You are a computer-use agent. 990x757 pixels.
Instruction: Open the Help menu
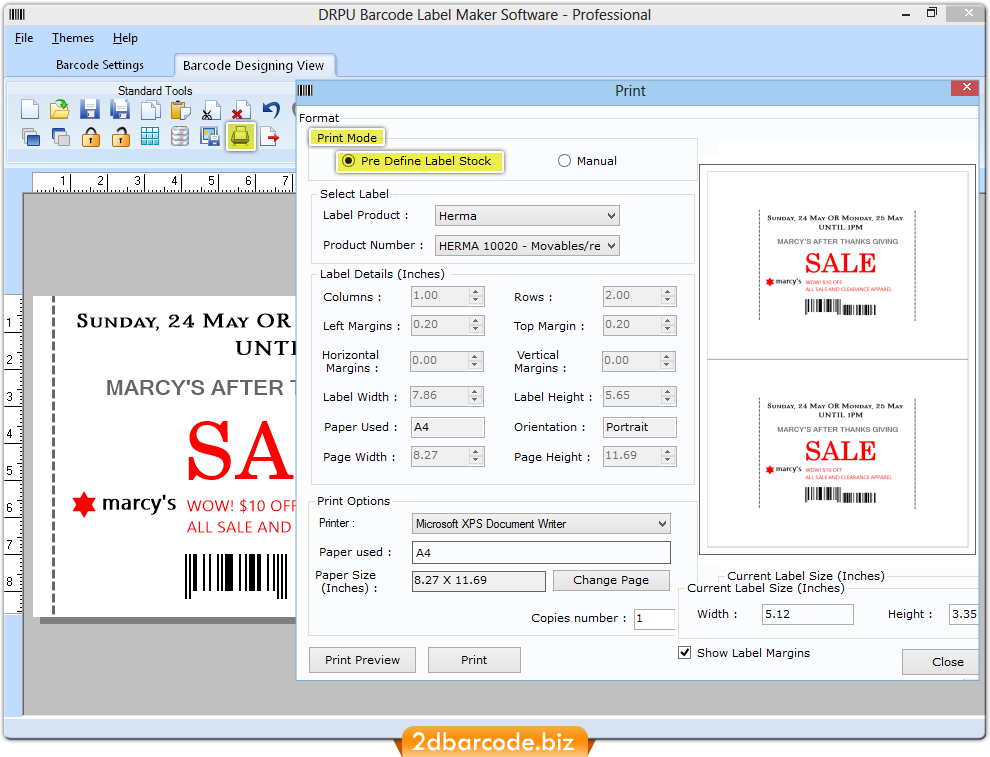[125, 38]
